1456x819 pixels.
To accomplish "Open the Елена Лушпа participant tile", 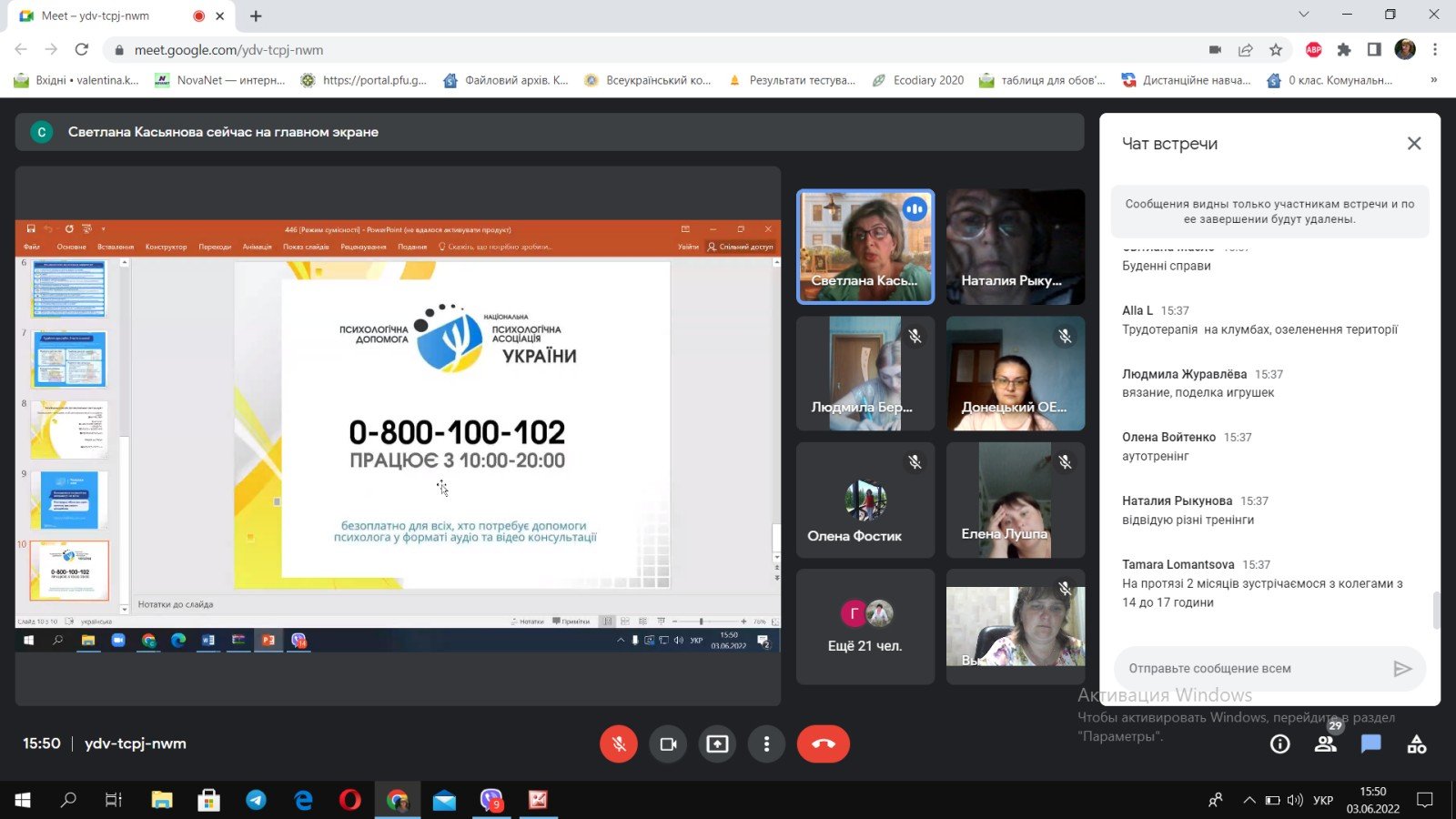I will [1016, 500].
